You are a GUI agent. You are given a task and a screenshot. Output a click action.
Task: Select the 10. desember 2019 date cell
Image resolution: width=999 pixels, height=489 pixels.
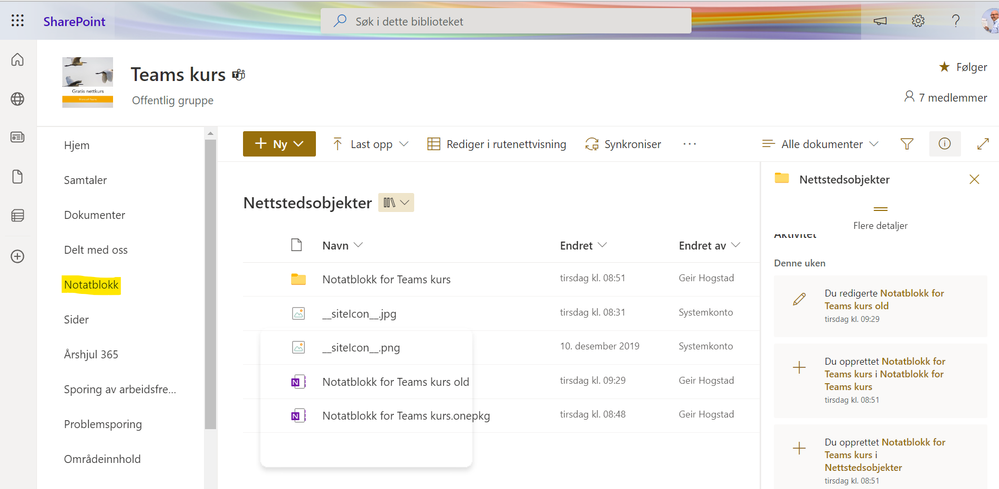tap(600, 346)
